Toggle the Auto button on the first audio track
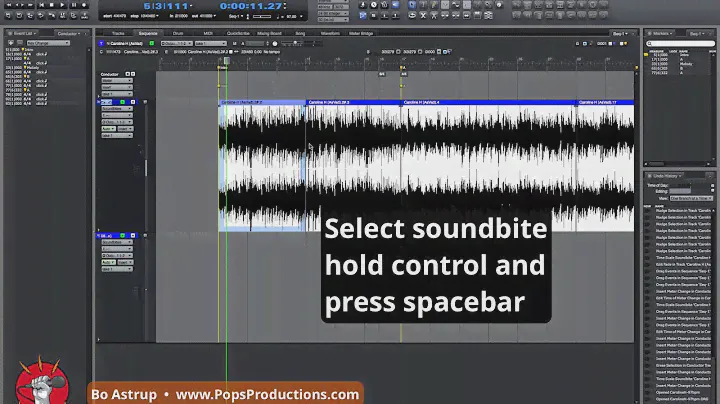720x404 pixels. [x=107, y=127]
